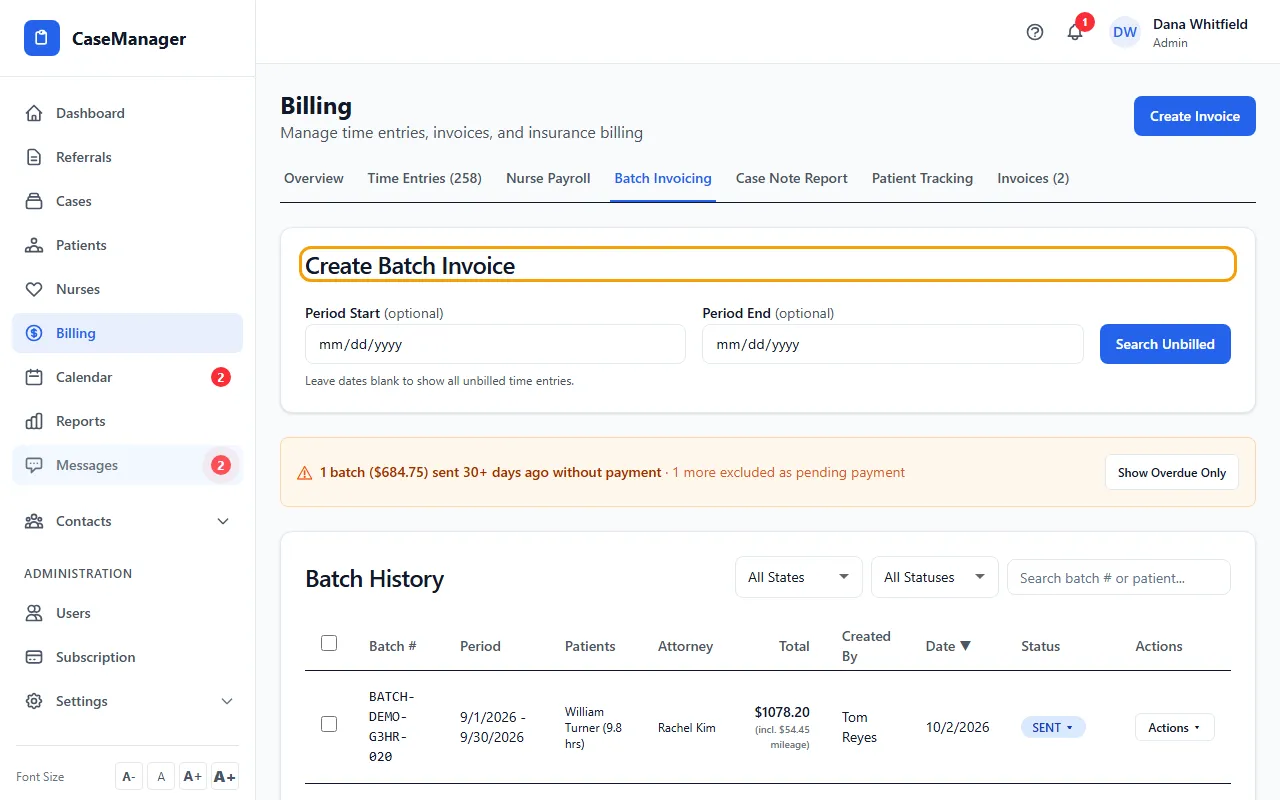Open Patients icon in sidebar
The image size is (1280, 800).
[x=34, y=245]
